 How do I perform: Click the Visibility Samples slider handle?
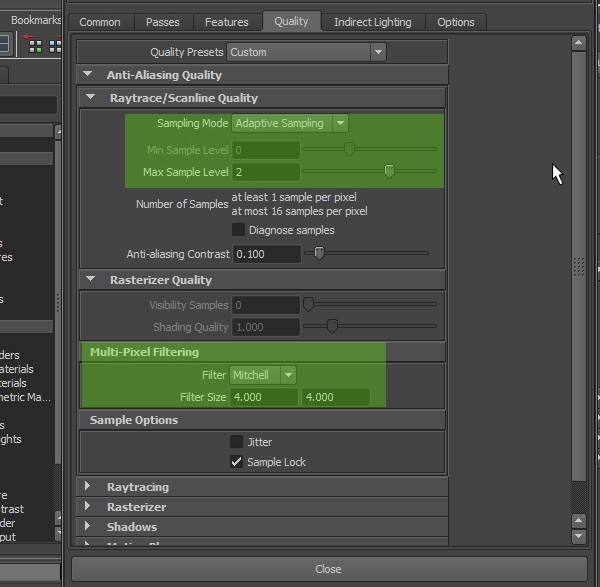[308, 304]
